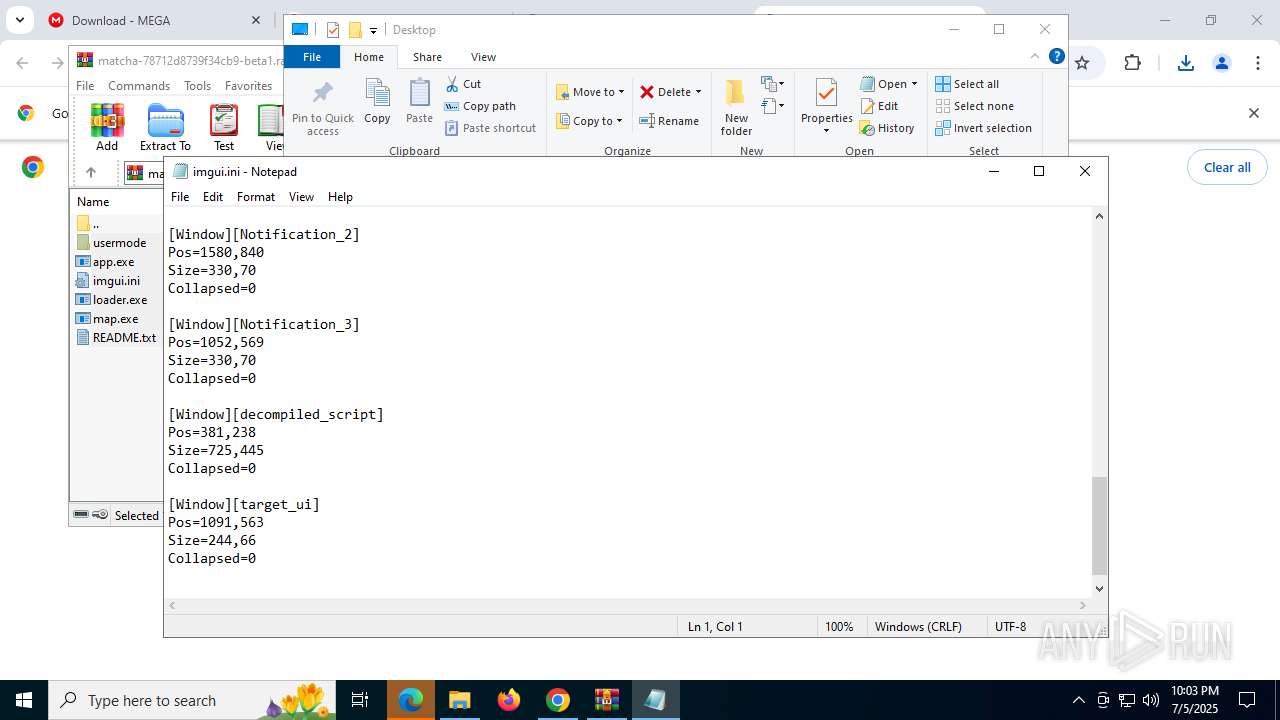1280x720 pixels.
Task: Click WinRAR Test toolbar icon
Action: 224,127
